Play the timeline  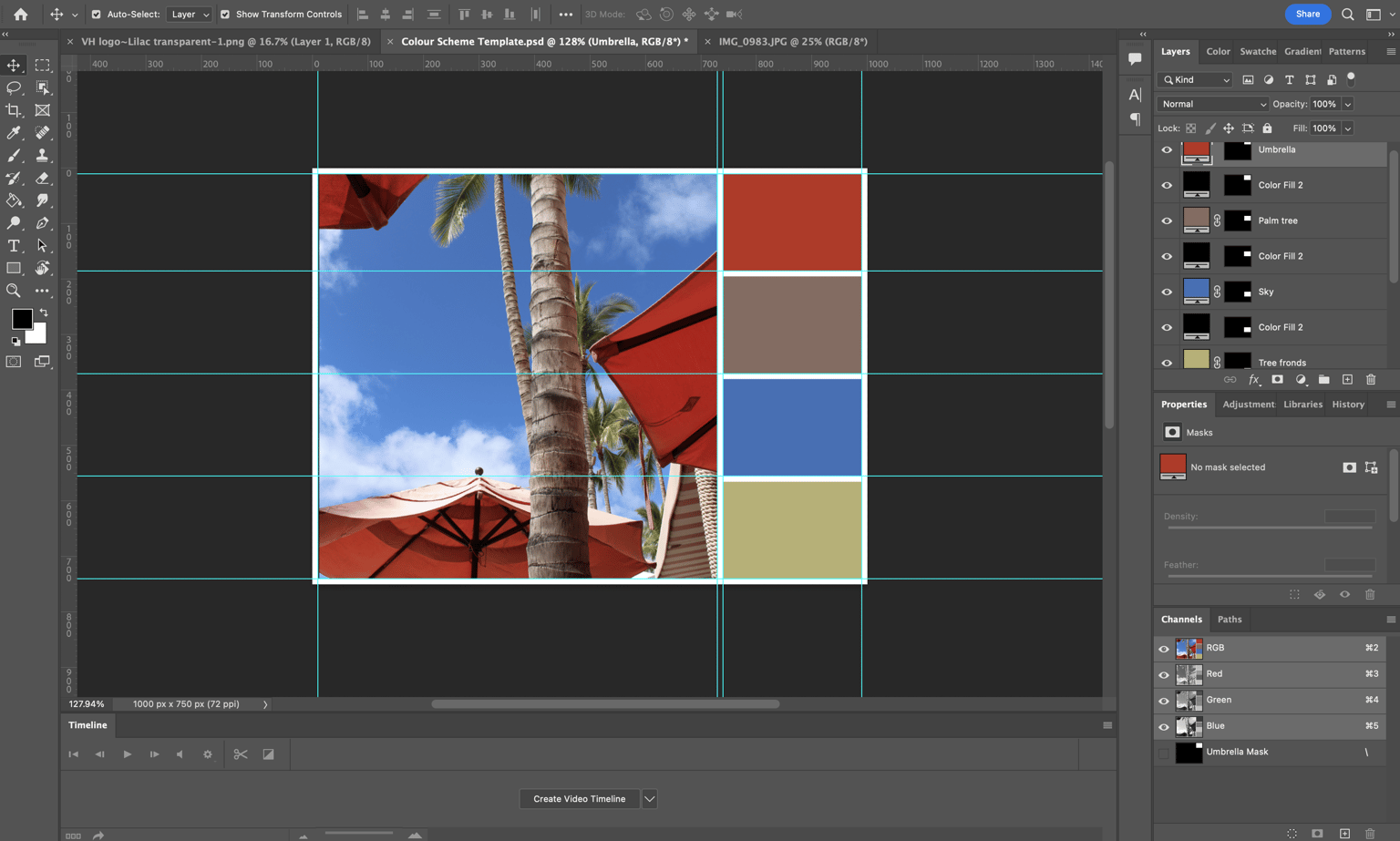(128, 754)
